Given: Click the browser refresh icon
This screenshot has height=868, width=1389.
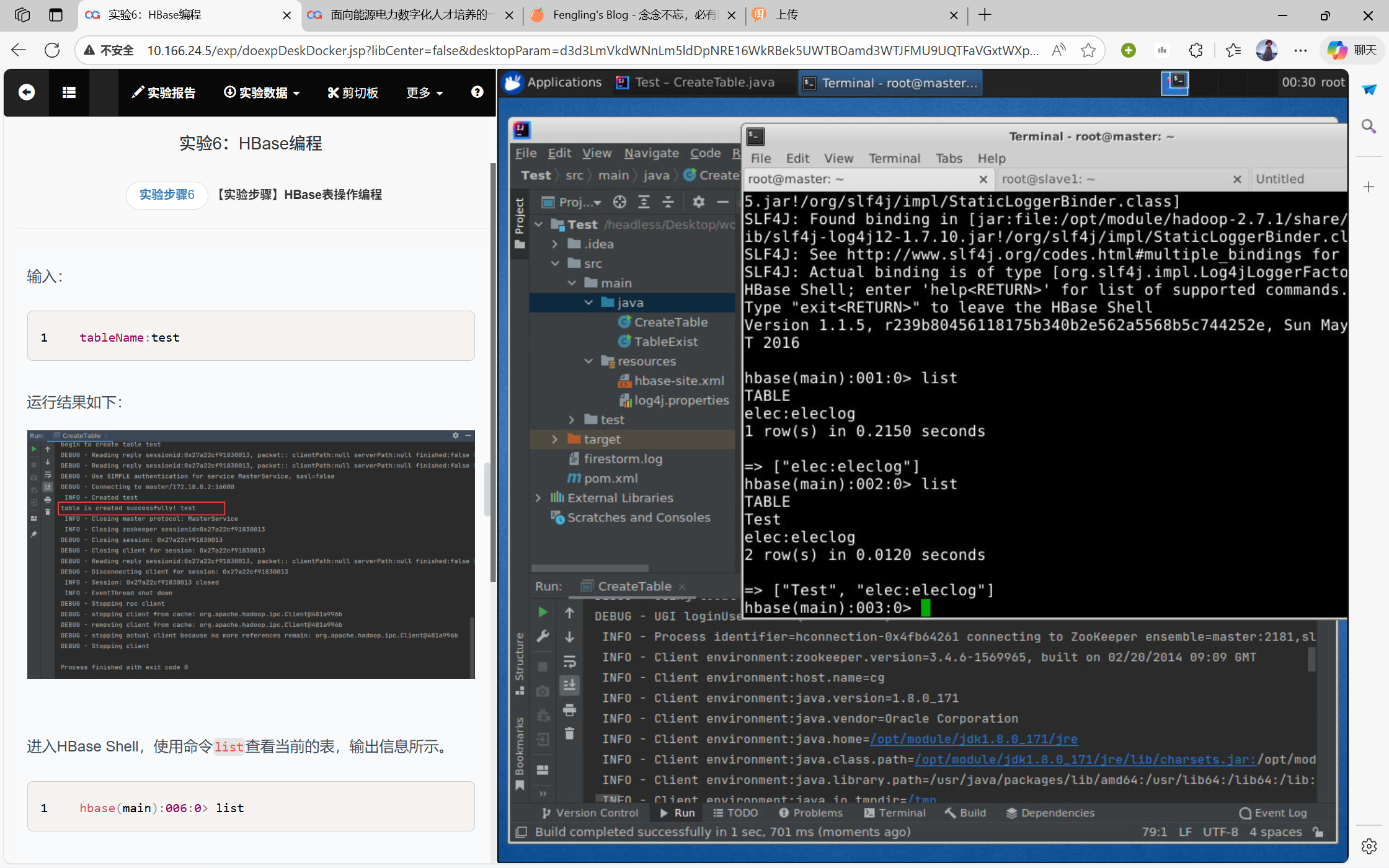Looking at the screenshot, I should pos(52,50).
